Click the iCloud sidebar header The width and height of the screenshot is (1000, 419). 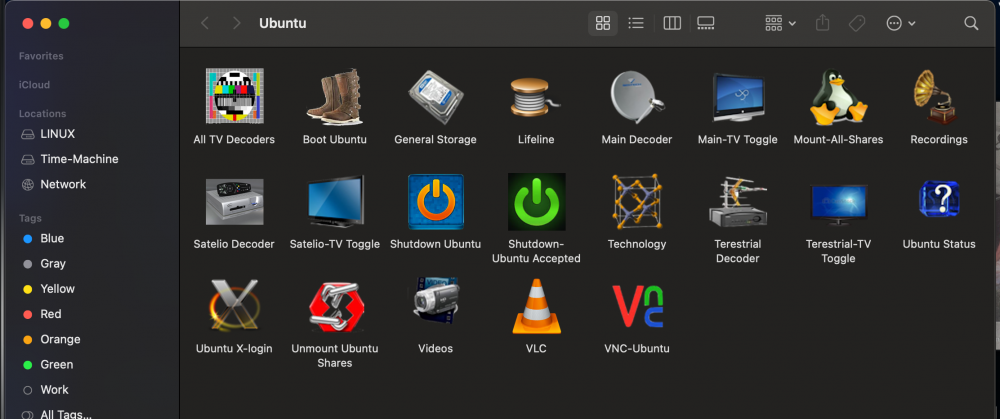click(34, 85)
